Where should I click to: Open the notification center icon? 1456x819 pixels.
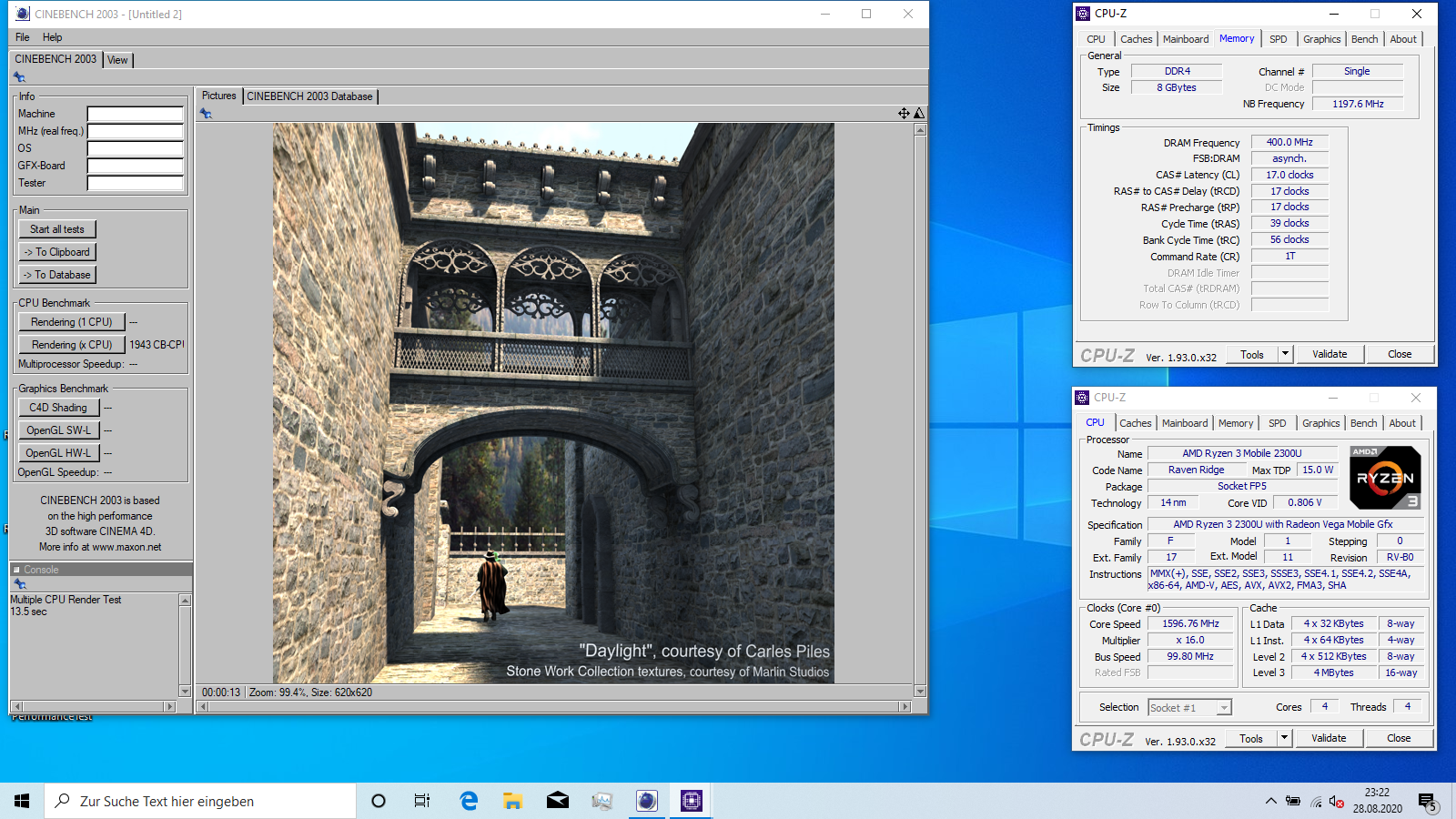1427,802
